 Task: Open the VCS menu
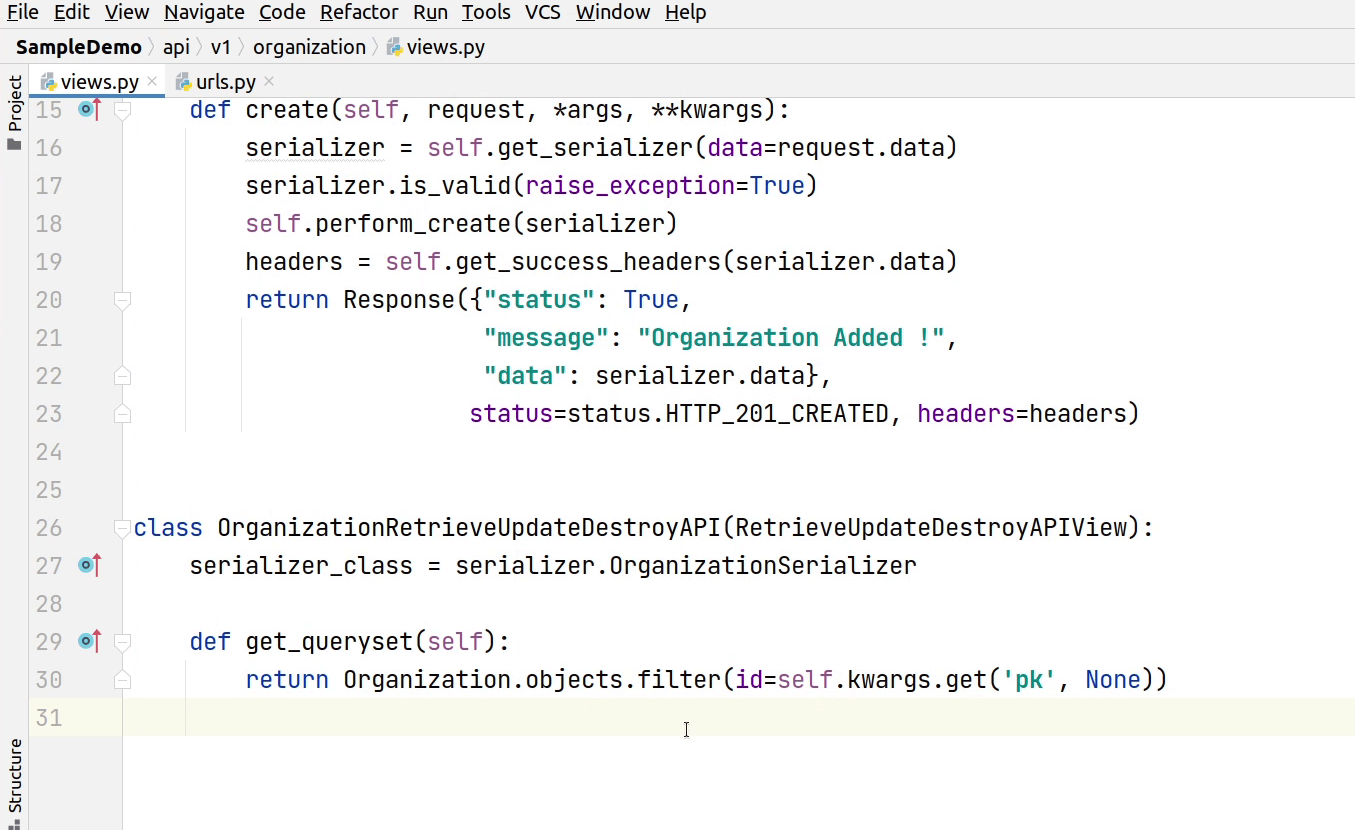(x=543, y=12)
